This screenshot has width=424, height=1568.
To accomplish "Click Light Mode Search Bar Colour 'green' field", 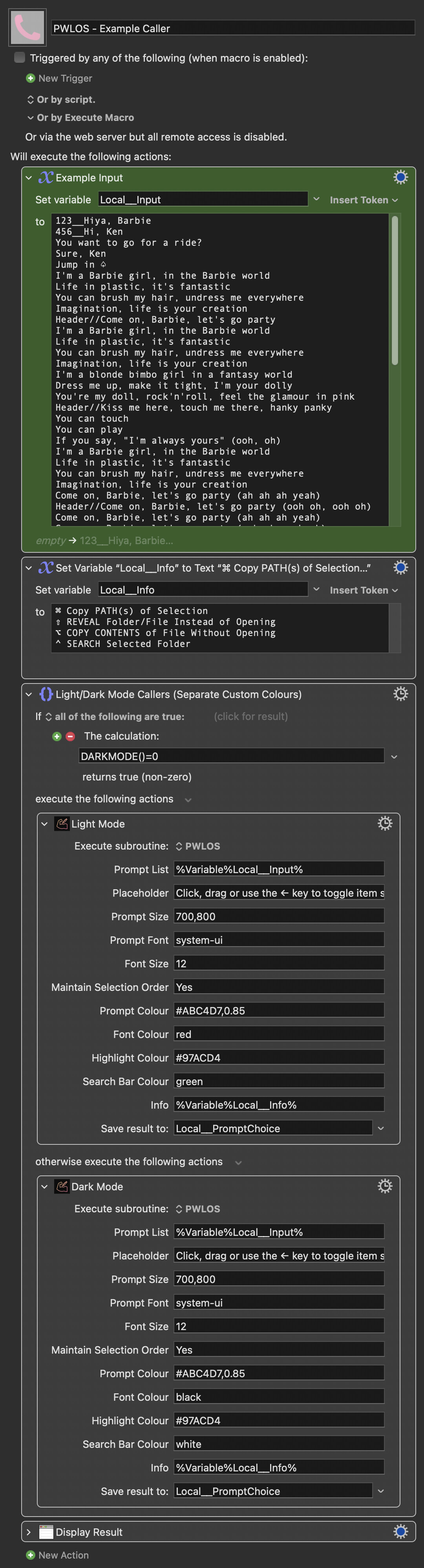I will coord(279,1081).
